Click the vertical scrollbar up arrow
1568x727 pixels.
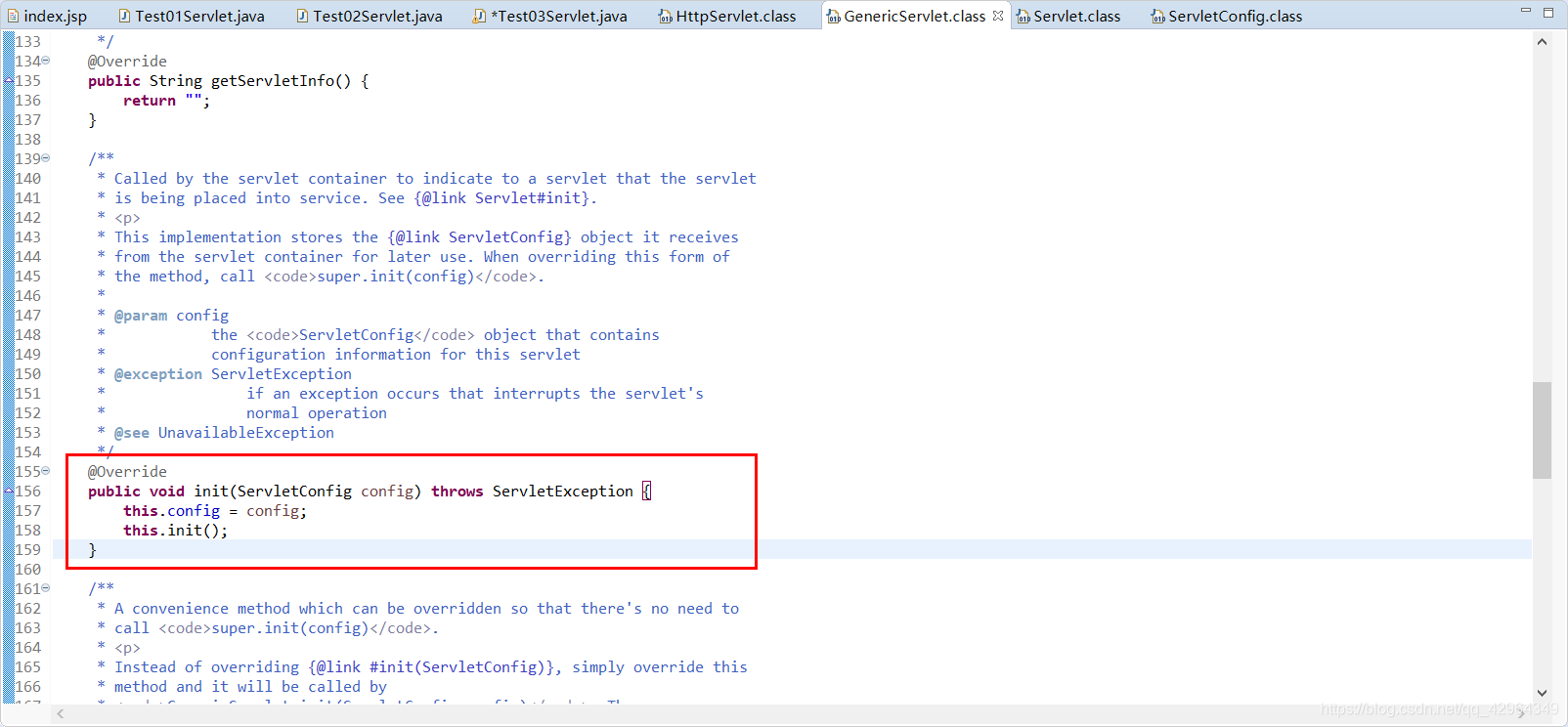(1543, 41)
